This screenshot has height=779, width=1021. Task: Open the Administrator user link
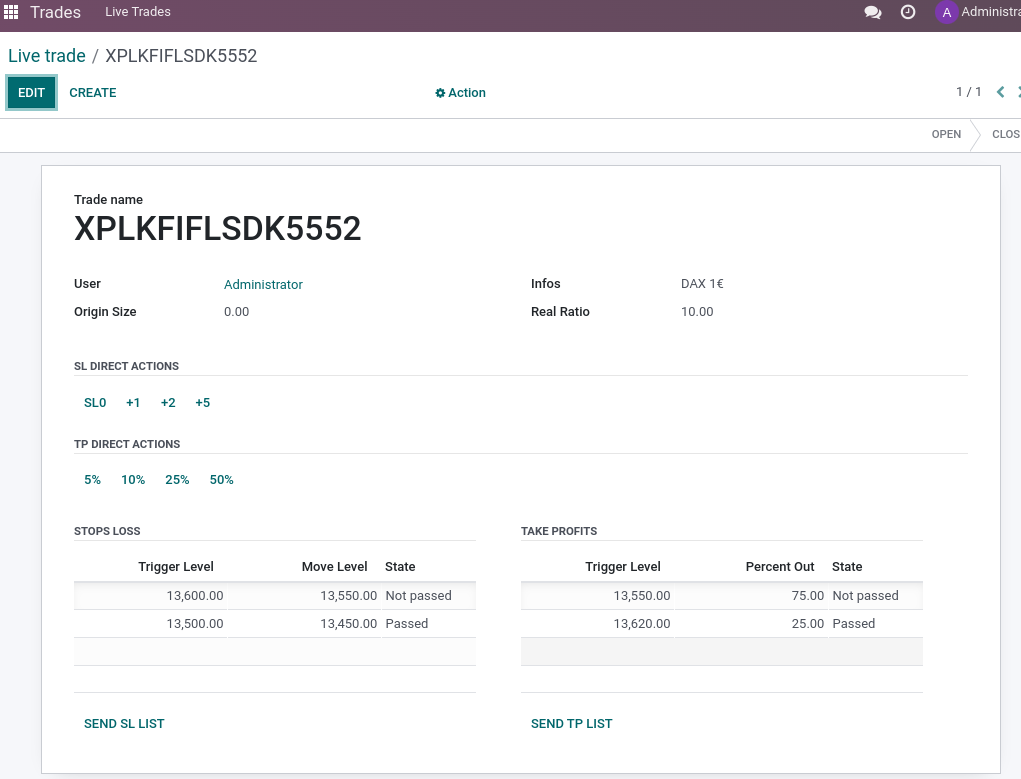pos(263,285)
